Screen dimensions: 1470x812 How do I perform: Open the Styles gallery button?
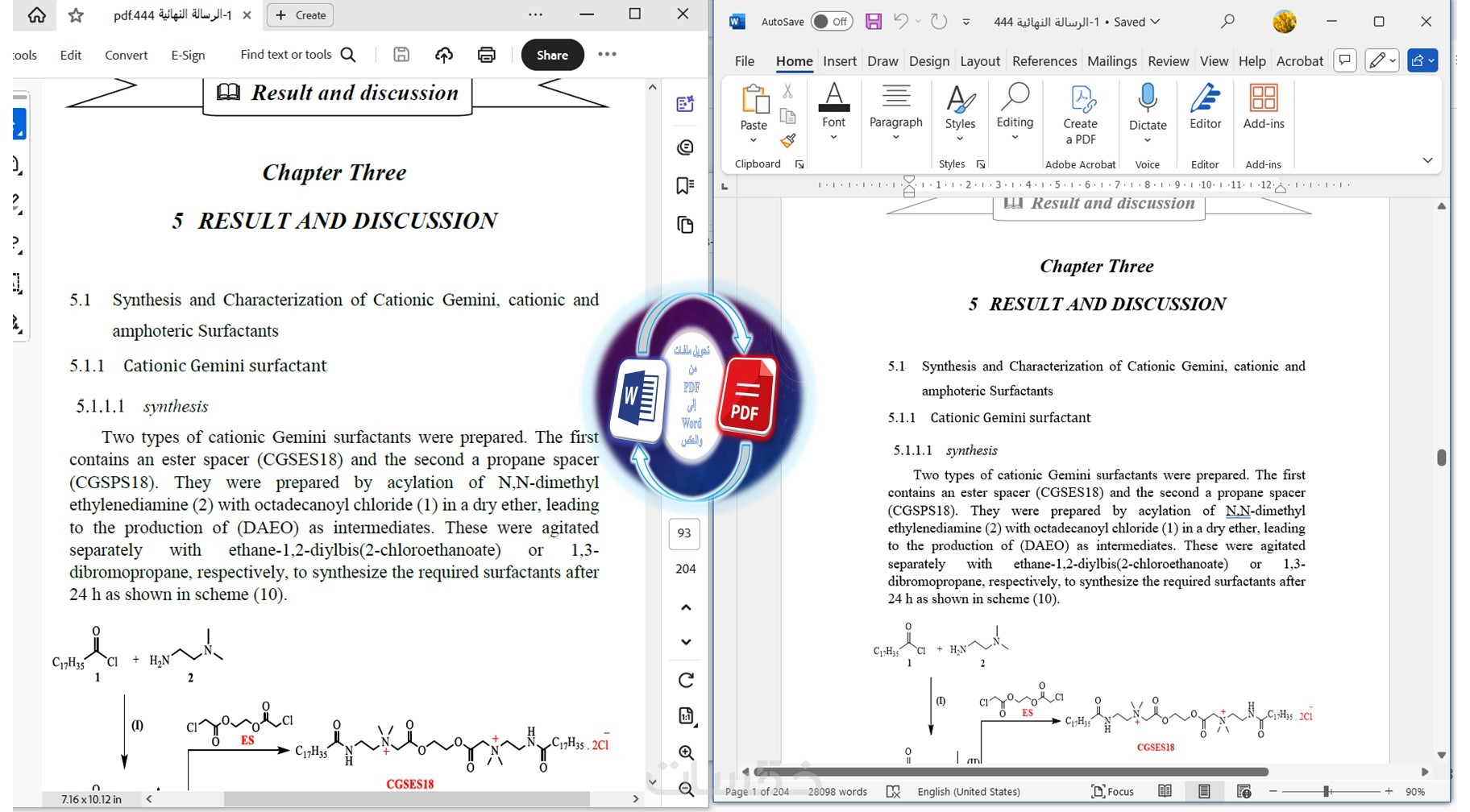tap(960, 113)
